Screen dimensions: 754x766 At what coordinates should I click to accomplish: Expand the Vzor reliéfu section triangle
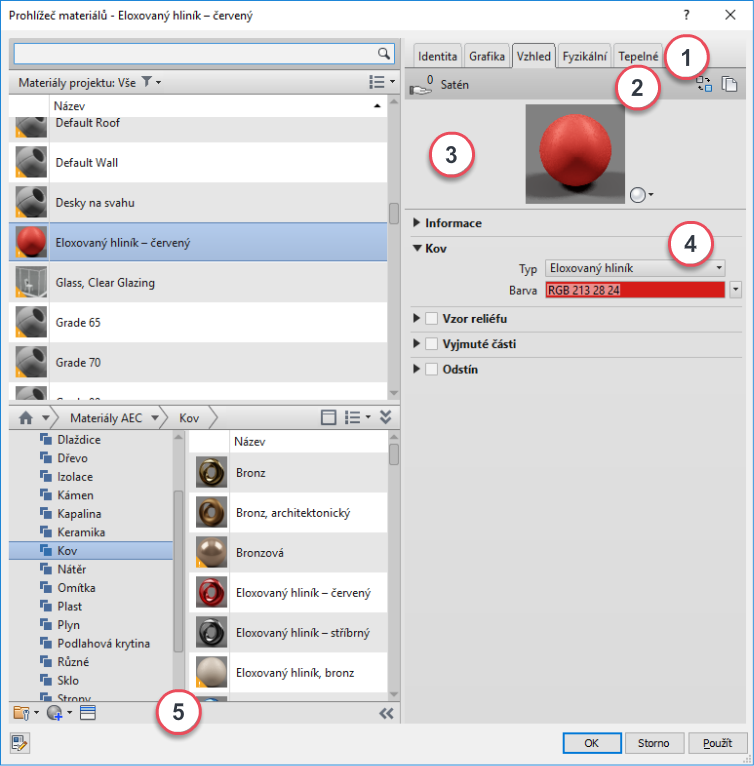[x=416, y=319]
